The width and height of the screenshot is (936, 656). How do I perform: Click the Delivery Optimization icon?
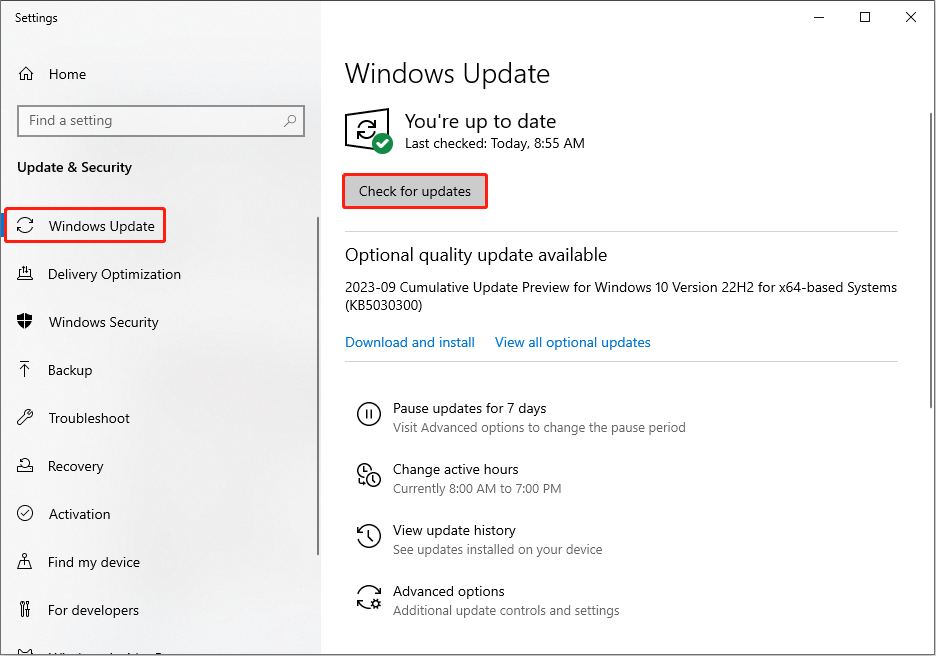click(25, 274)
